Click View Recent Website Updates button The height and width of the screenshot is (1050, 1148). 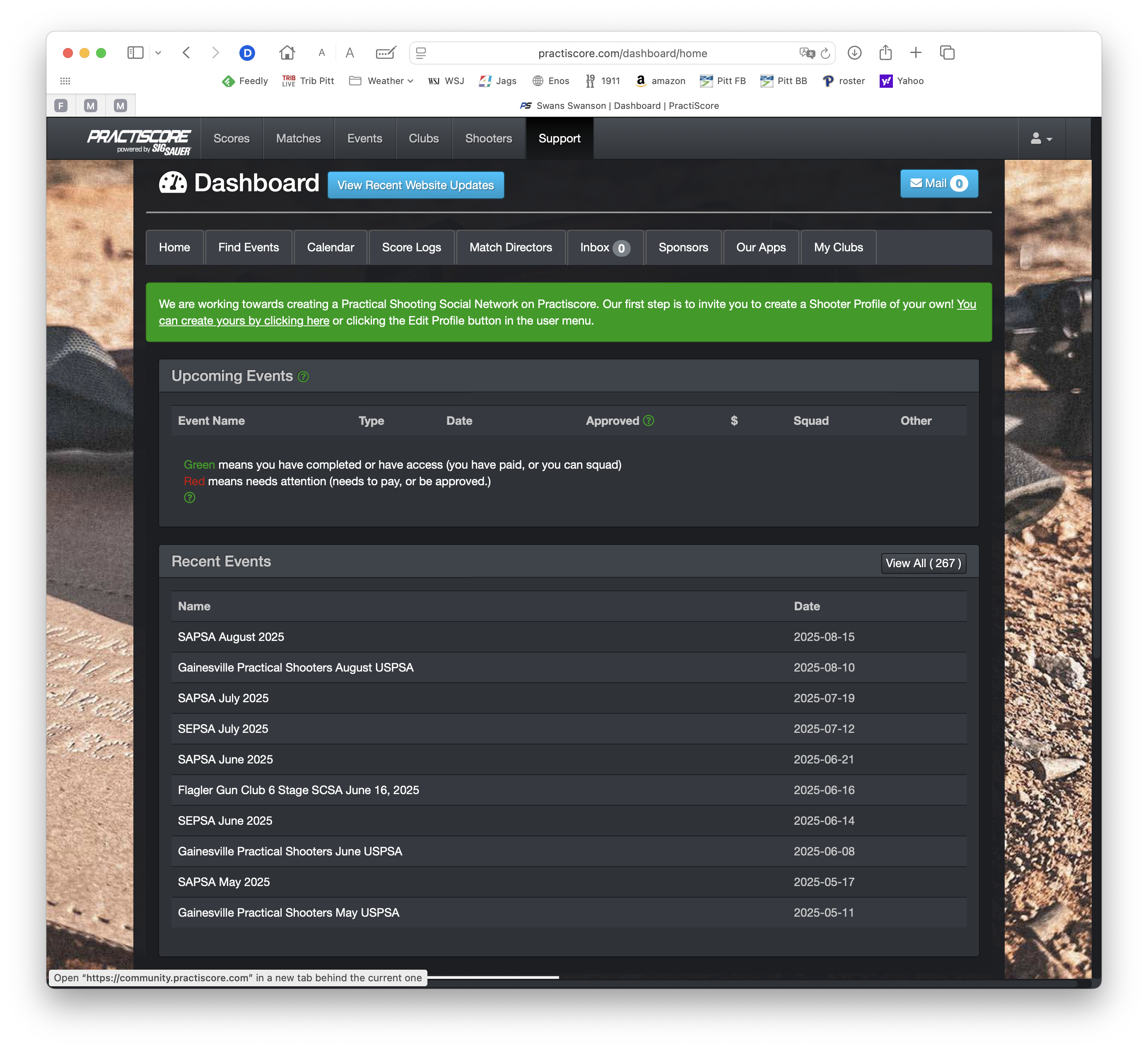415,185
